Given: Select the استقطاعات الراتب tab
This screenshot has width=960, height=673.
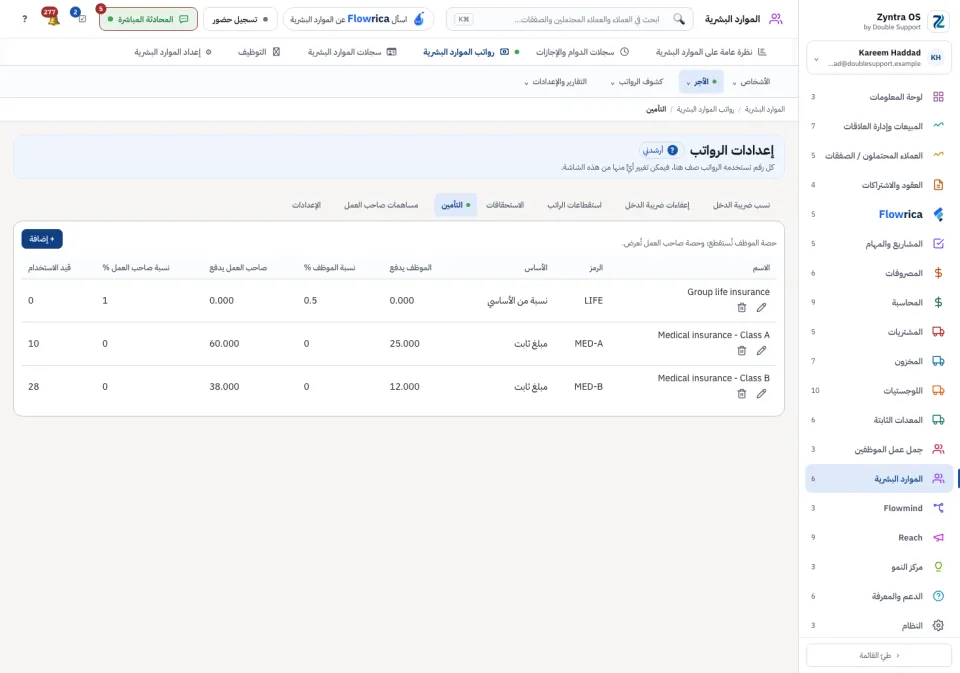Looking at the screenshot, I should coord(574,205).
